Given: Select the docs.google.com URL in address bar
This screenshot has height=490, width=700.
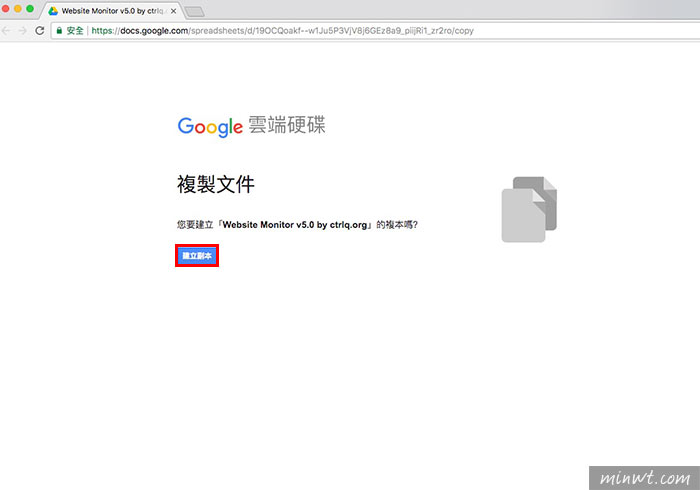Looking at the screenshot, I should pos(283,31).
